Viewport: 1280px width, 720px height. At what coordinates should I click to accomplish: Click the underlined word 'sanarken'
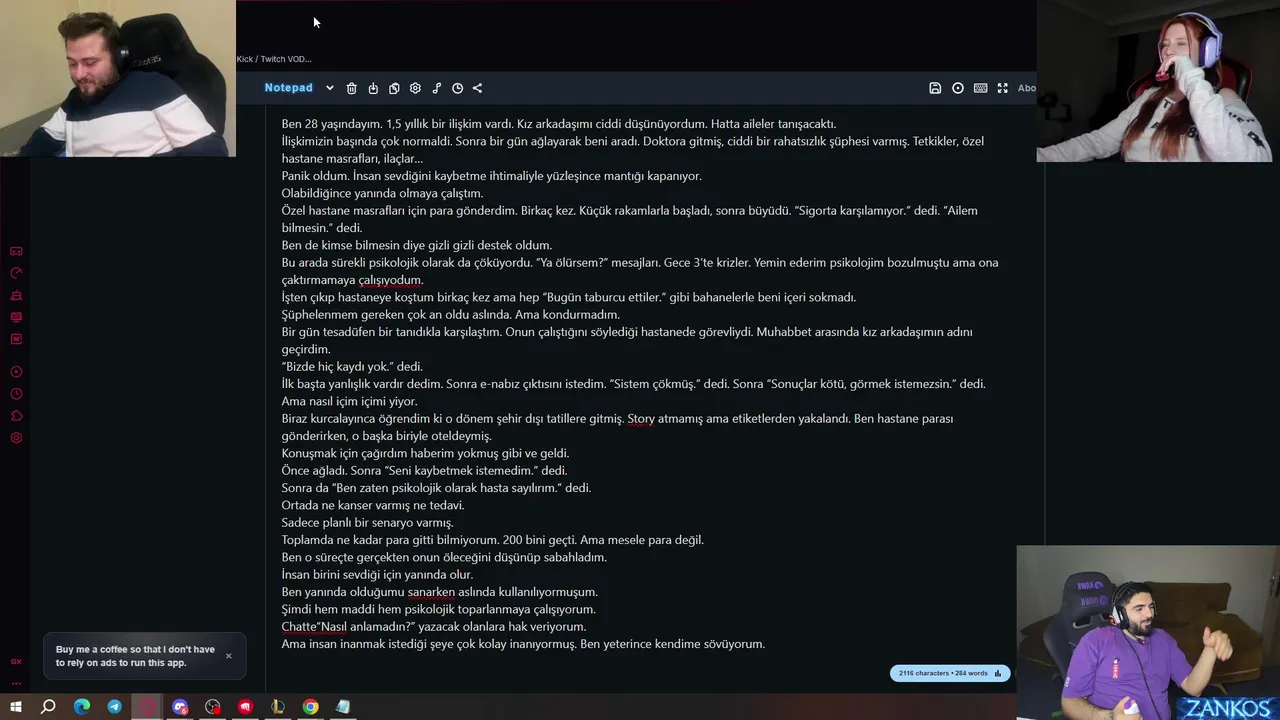pyautogui.click(x=431, y=592)
